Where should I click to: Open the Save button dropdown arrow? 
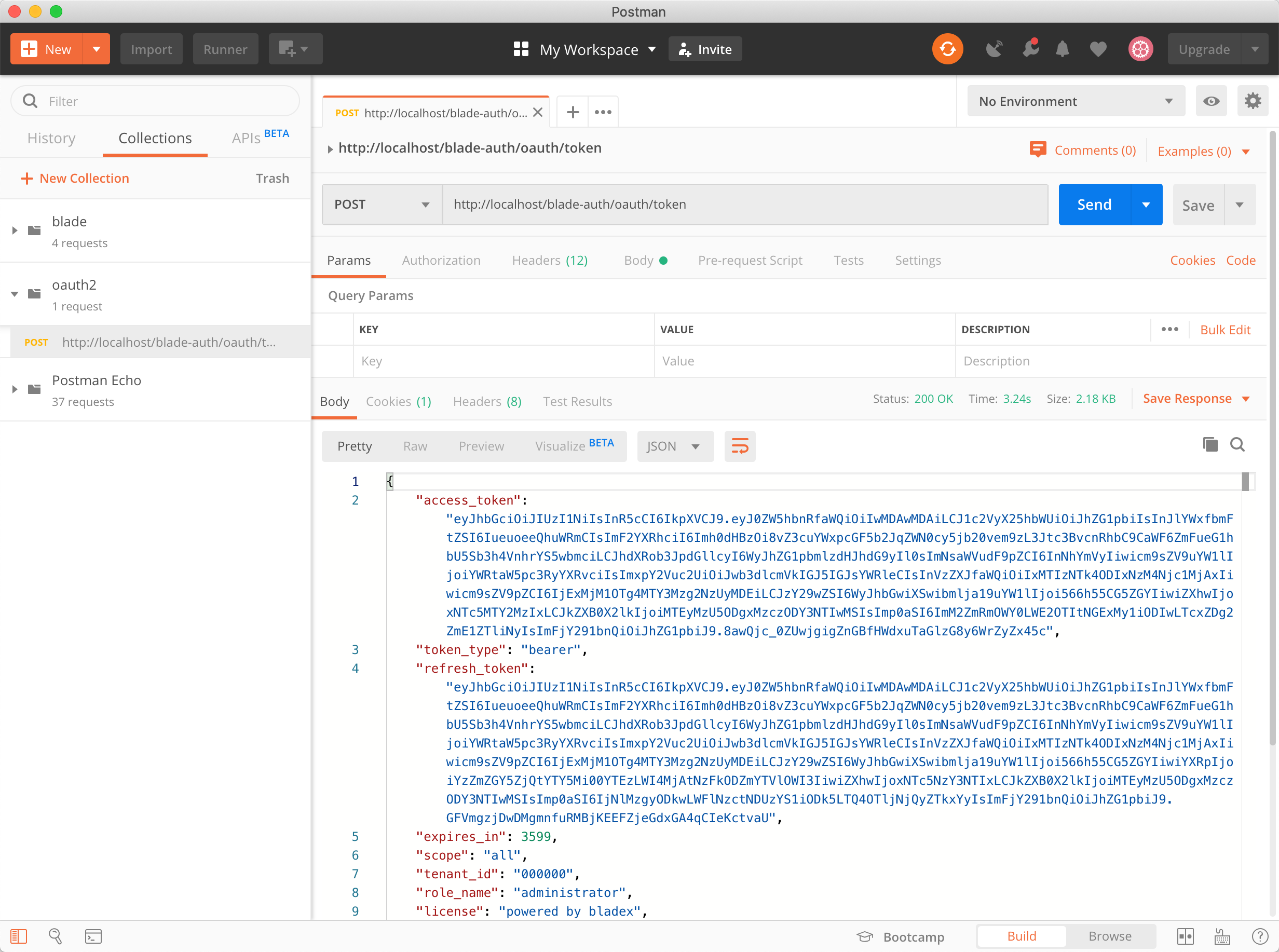[1239, 204]
